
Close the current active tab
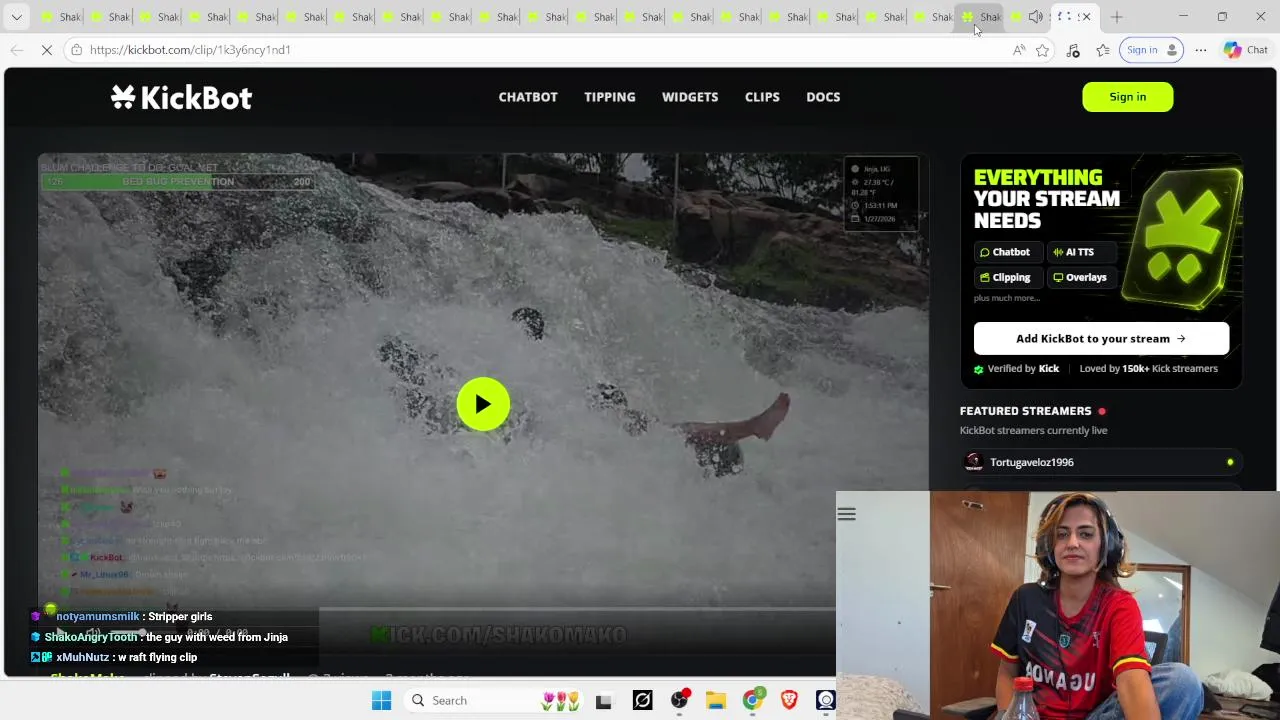(1086, 17)
